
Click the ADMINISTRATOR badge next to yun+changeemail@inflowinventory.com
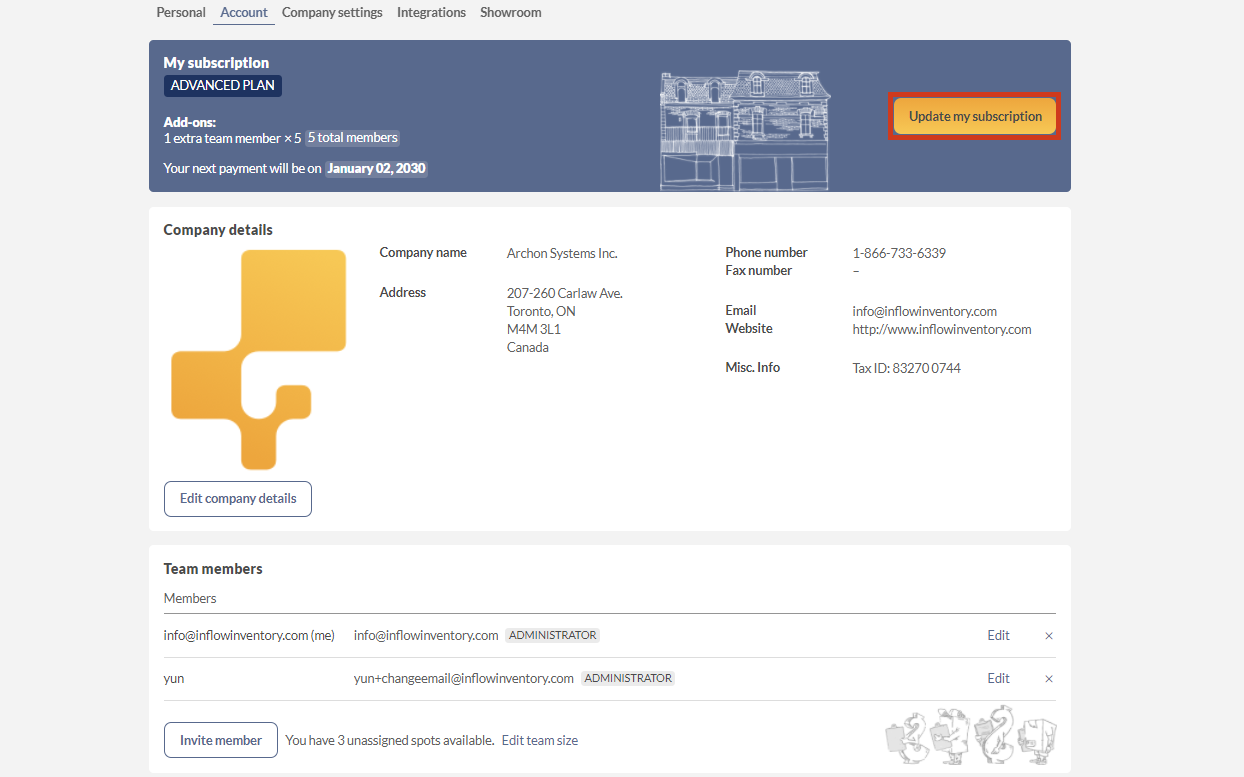point(628,678)
